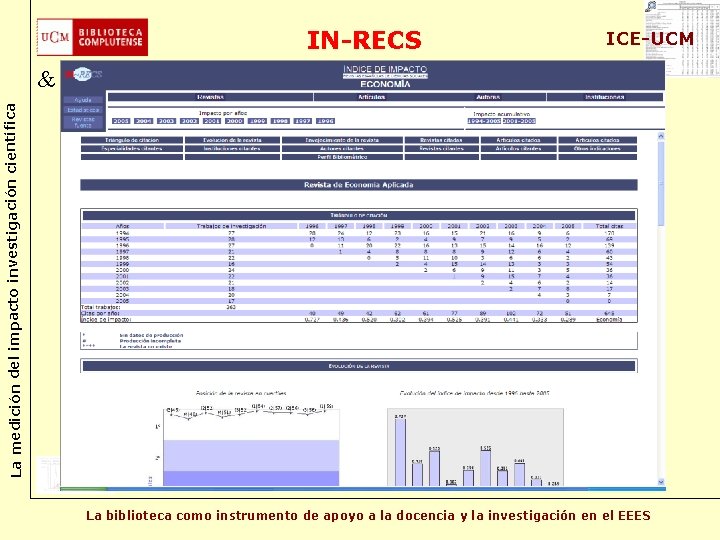Click the Sin datos de producción legend text

click(x=151, y=335)
